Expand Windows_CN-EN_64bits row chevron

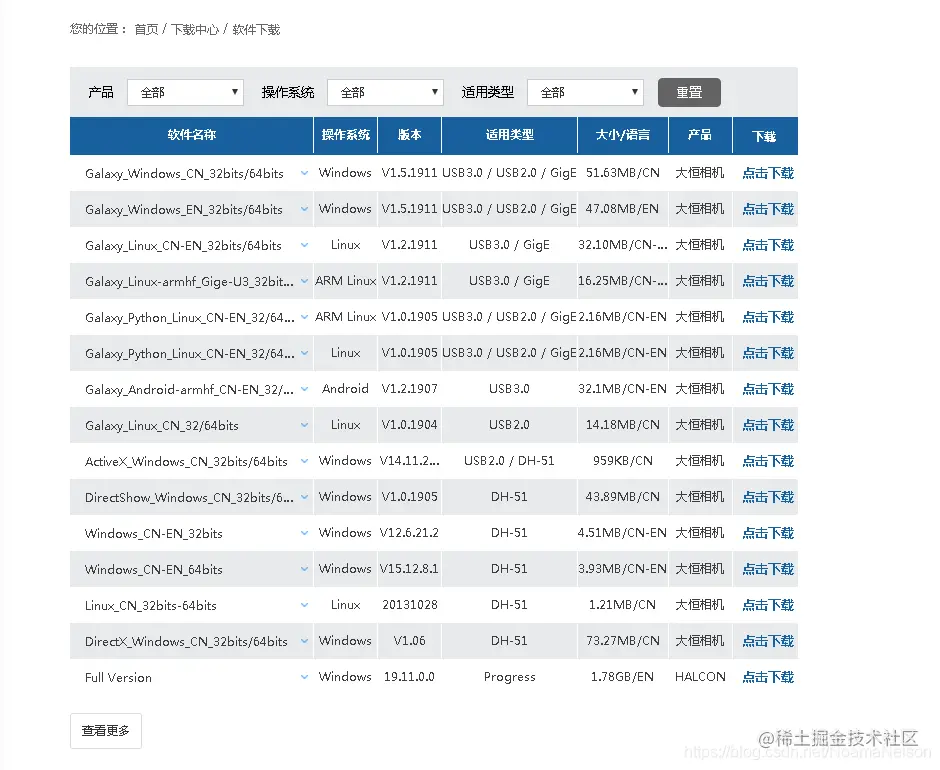pyautogui.click(x=305, y=569)
